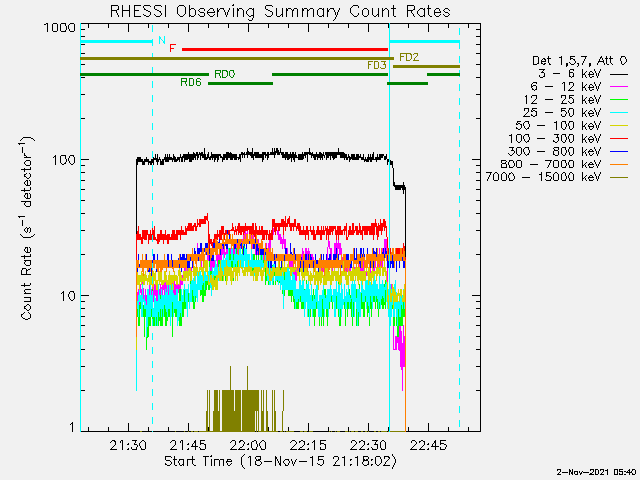Click the '100 - 300 keV' legend label
The image size is (640, 480).
[x=555, y=138]
